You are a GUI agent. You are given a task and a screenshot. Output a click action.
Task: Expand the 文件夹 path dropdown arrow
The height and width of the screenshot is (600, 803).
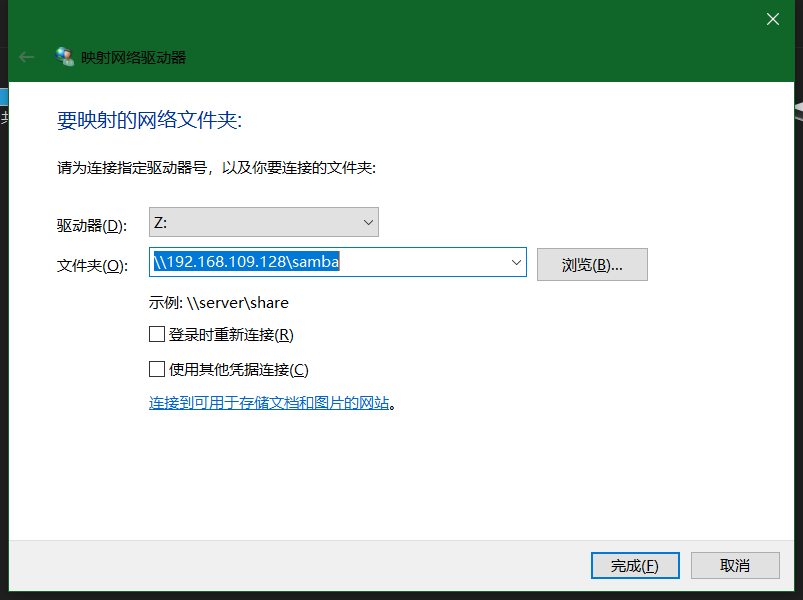(x=517, y=262)
